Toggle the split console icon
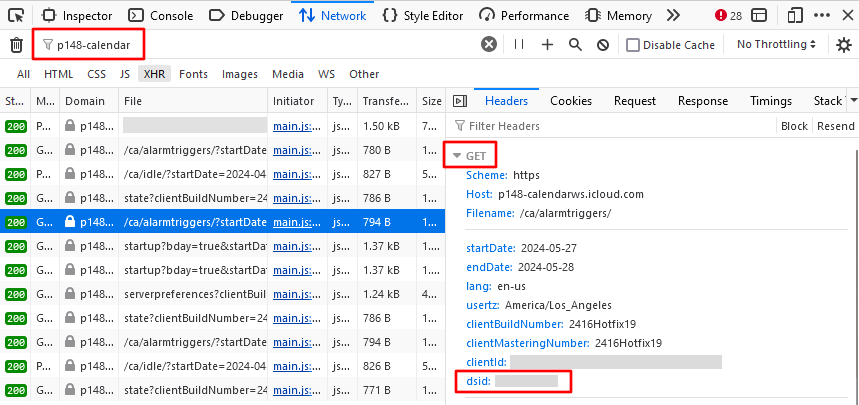Screen dimensions: 859x405 759,15
